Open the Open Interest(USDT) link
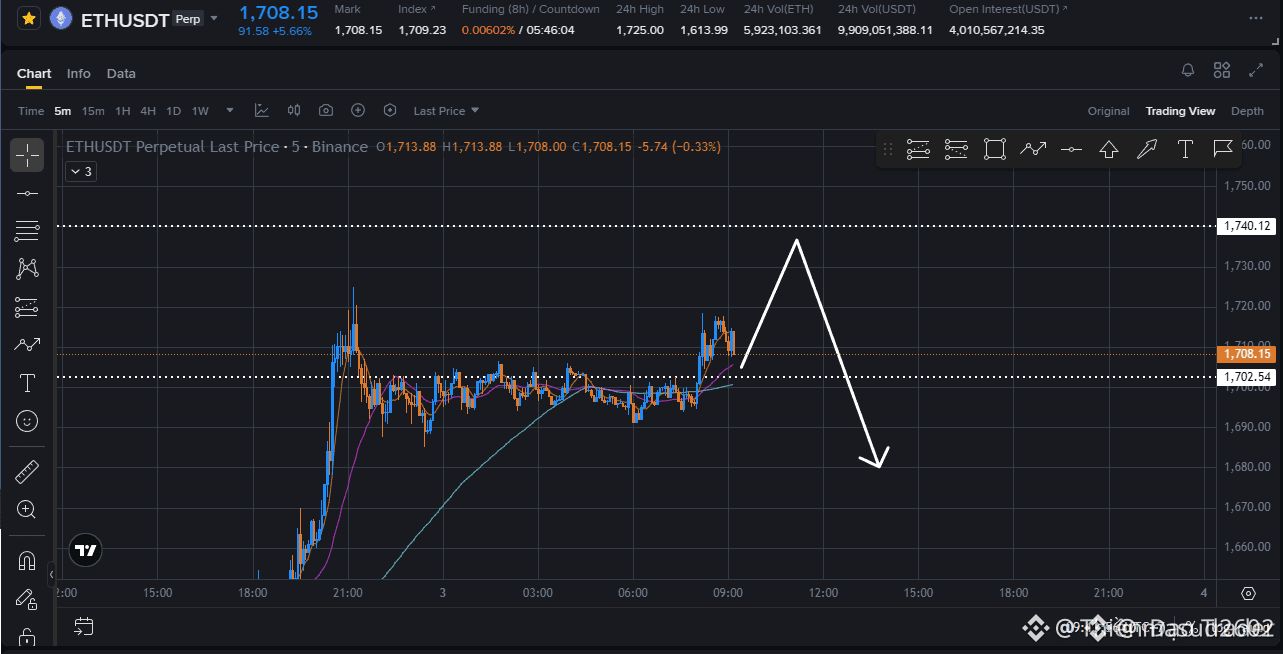1283x654 pixels. click(1008, 9)
